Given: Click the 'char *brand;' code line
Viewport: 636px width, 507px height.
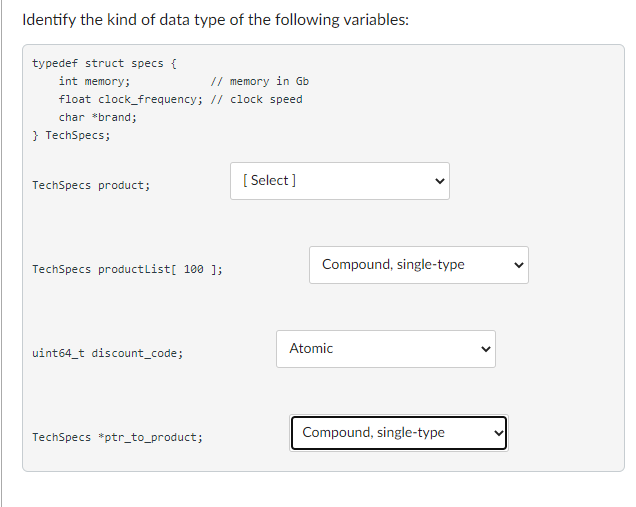Looking at the screenshot, I should click(98, 117).
